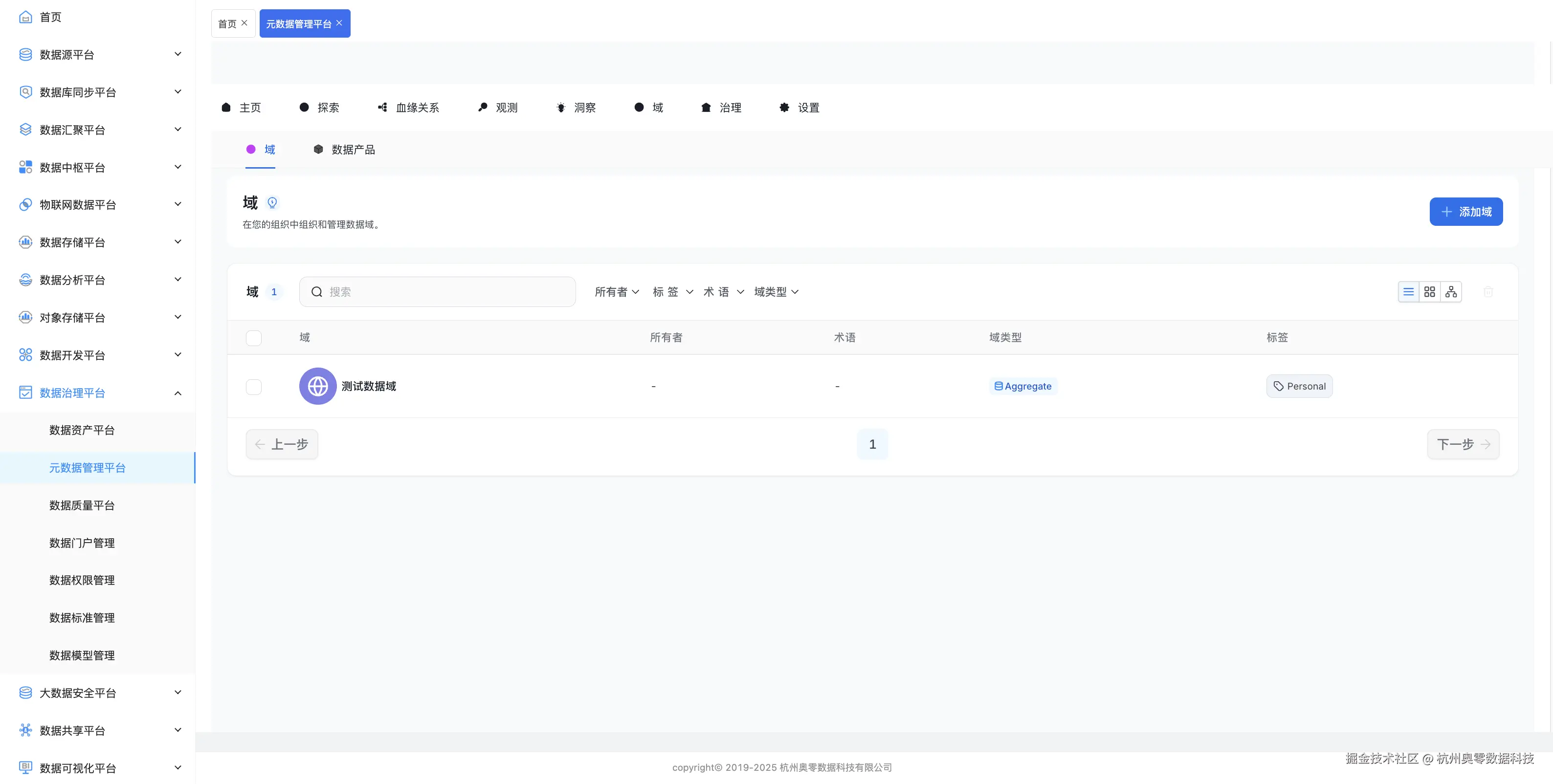Open the 域类型 filter dropdown
Screen dimensions: 1553x784
(776, 292)
